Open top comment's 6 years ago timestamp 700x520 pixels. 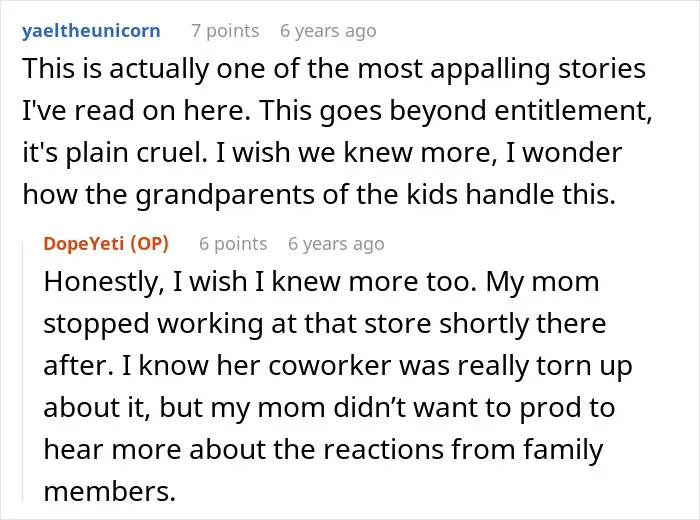(x=328, y=31)
